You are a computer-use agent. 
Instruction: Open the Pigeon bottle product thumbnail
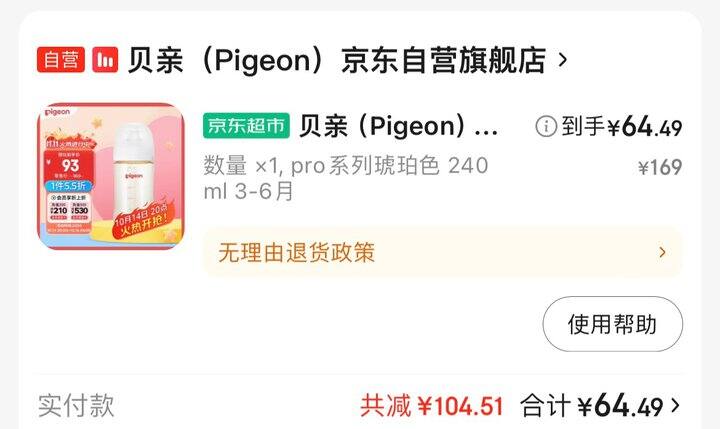111,176
